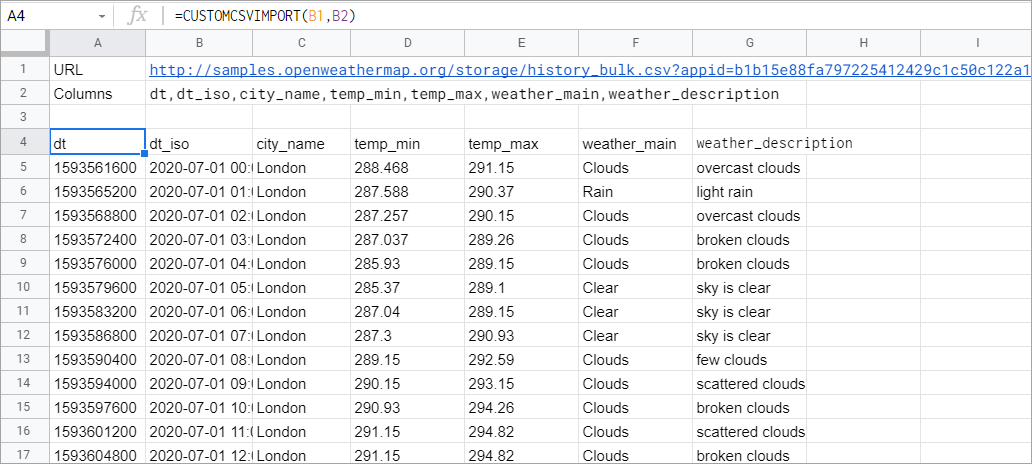The image size is (1032, 464).
Task: Select column E header
Action: (x=521, y=43)
